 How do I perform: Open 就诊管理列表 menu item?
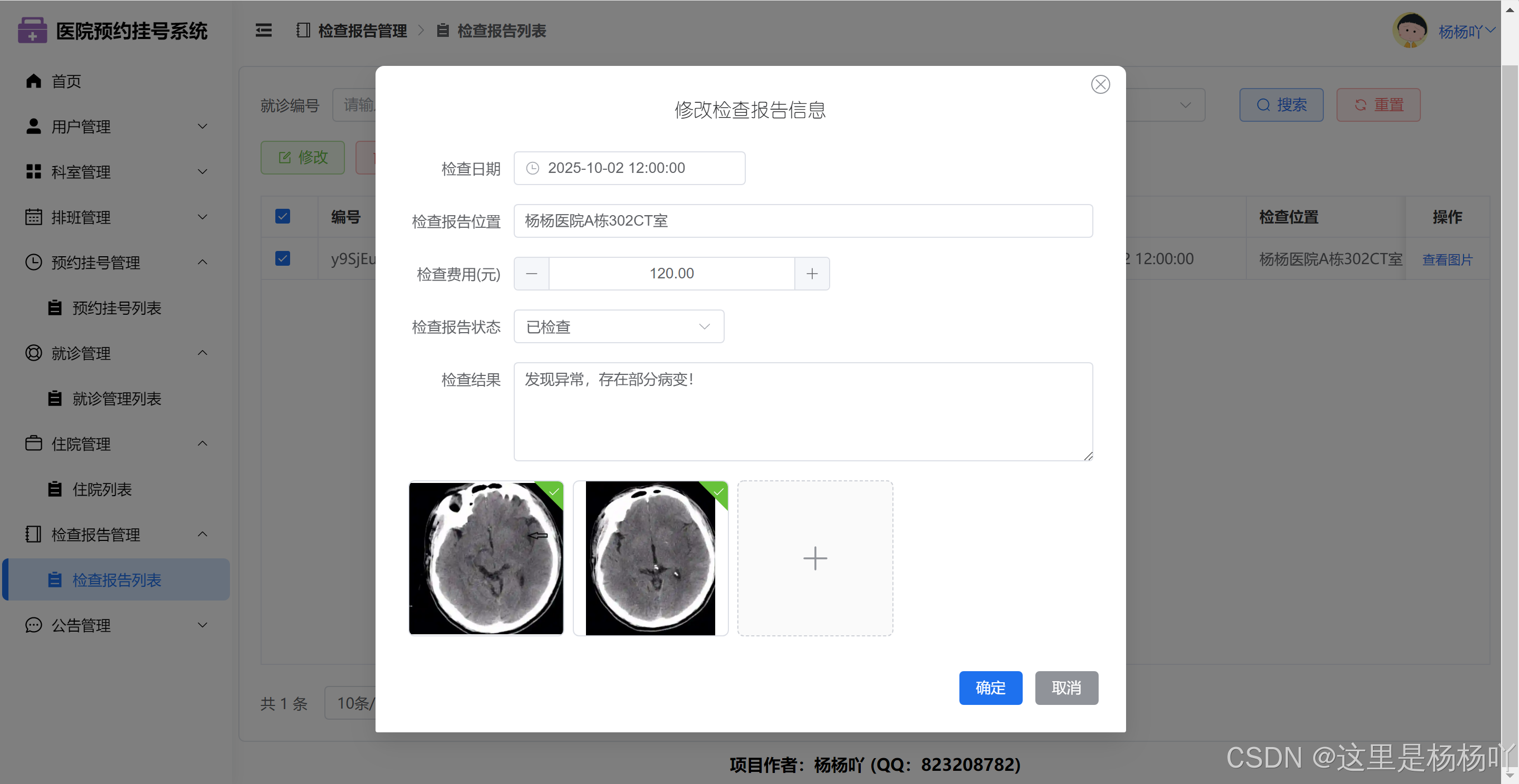[116, 399]
